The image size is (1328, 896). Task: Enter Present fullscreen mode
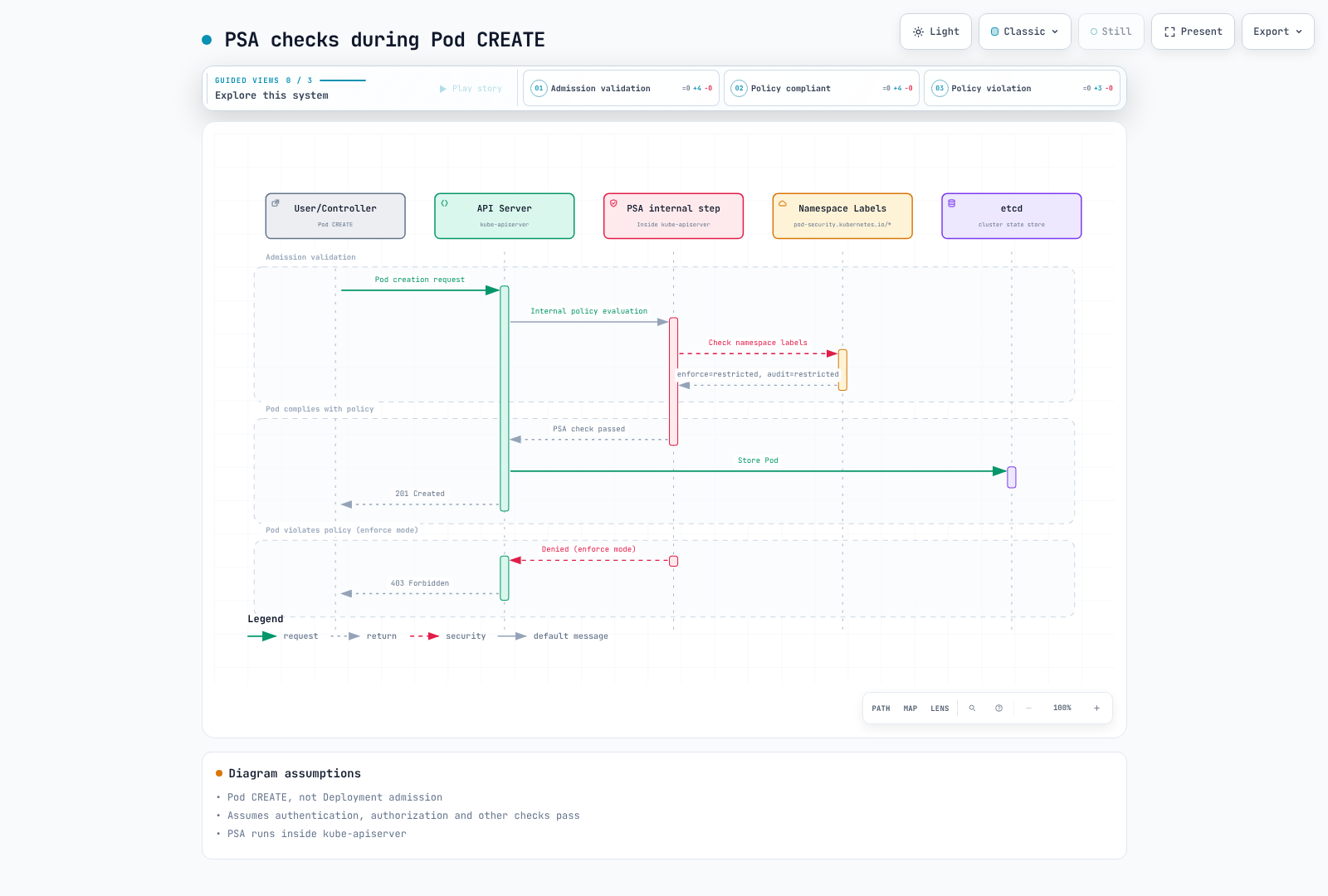point(1193,32)
